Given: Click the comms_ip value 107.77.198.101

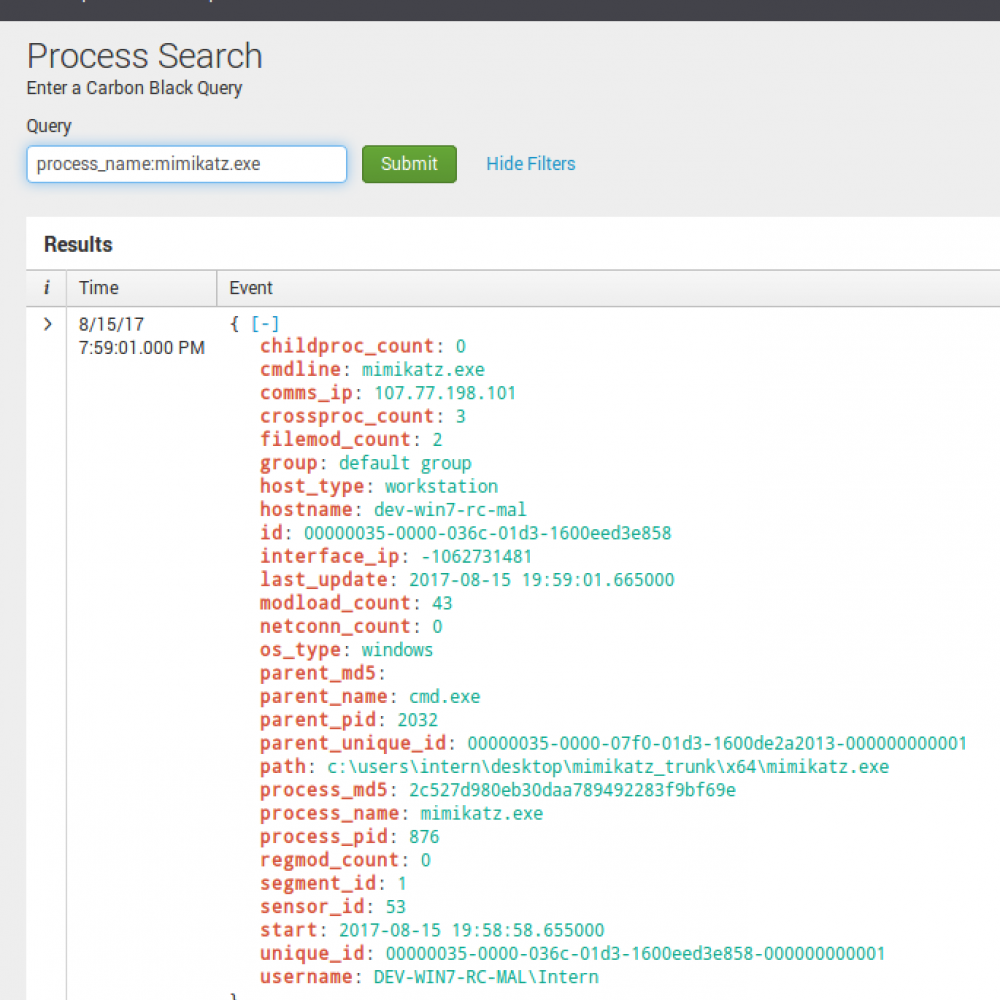Looking at the screenshot, I should pyautogui.click(x=445, y=393).
